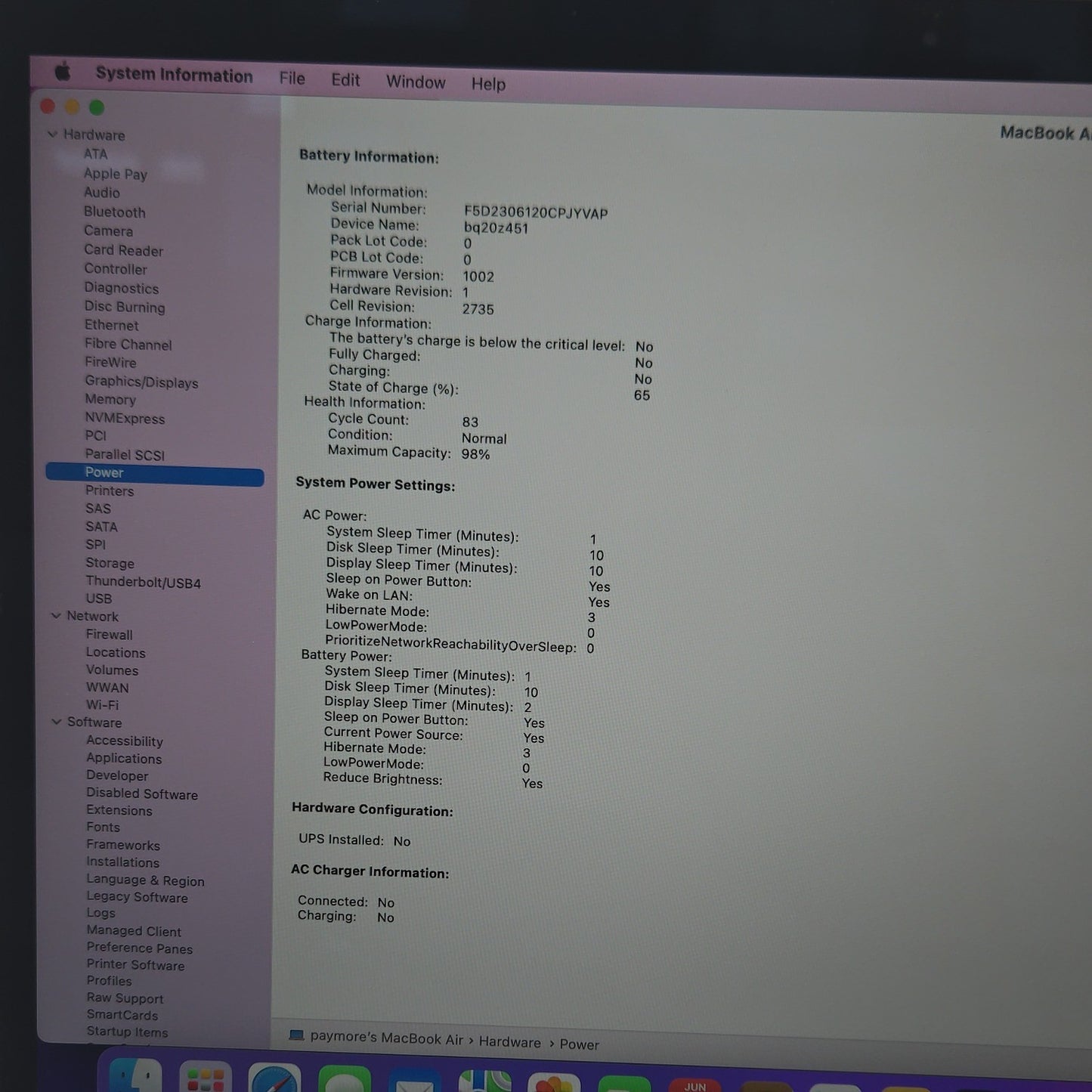Select Printers in the sidebar

click(x=110, y=491)
